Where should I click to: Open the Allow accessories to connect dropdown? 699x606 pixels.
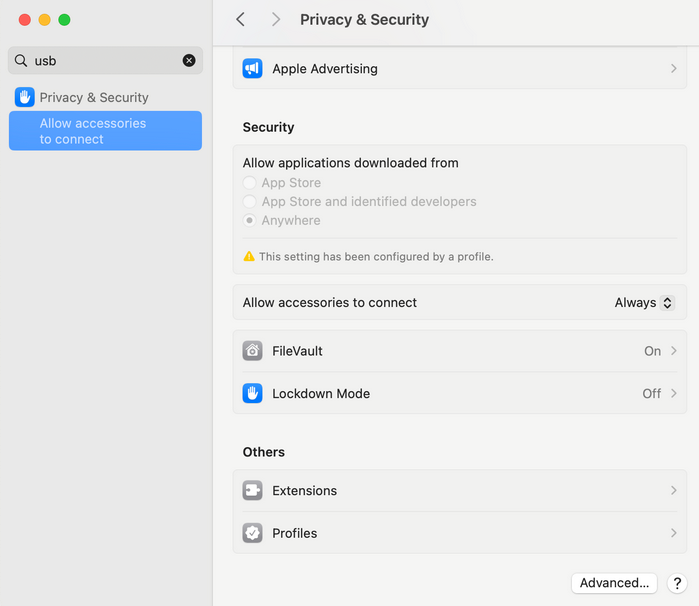[644, 302]
